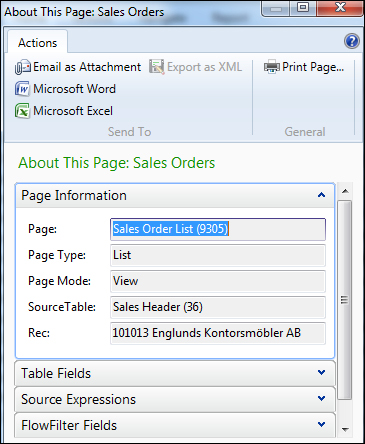Expand the FlowFilter Fields section
Screen dimensions: 365x444
175,425
